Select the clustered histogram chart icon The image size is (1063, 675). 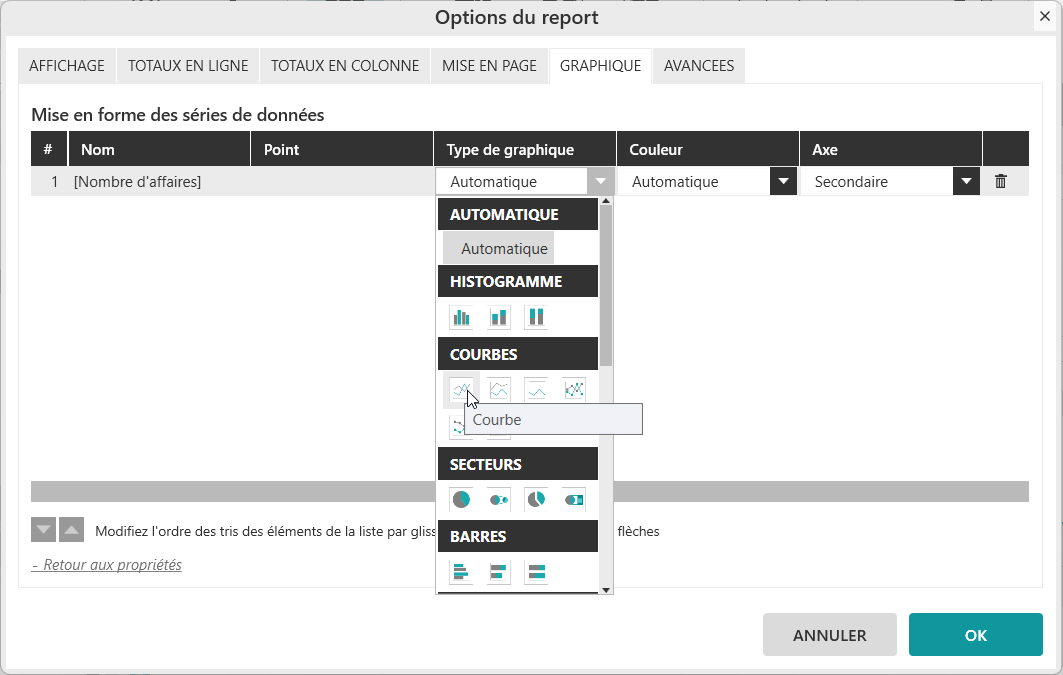pos(461,318)
